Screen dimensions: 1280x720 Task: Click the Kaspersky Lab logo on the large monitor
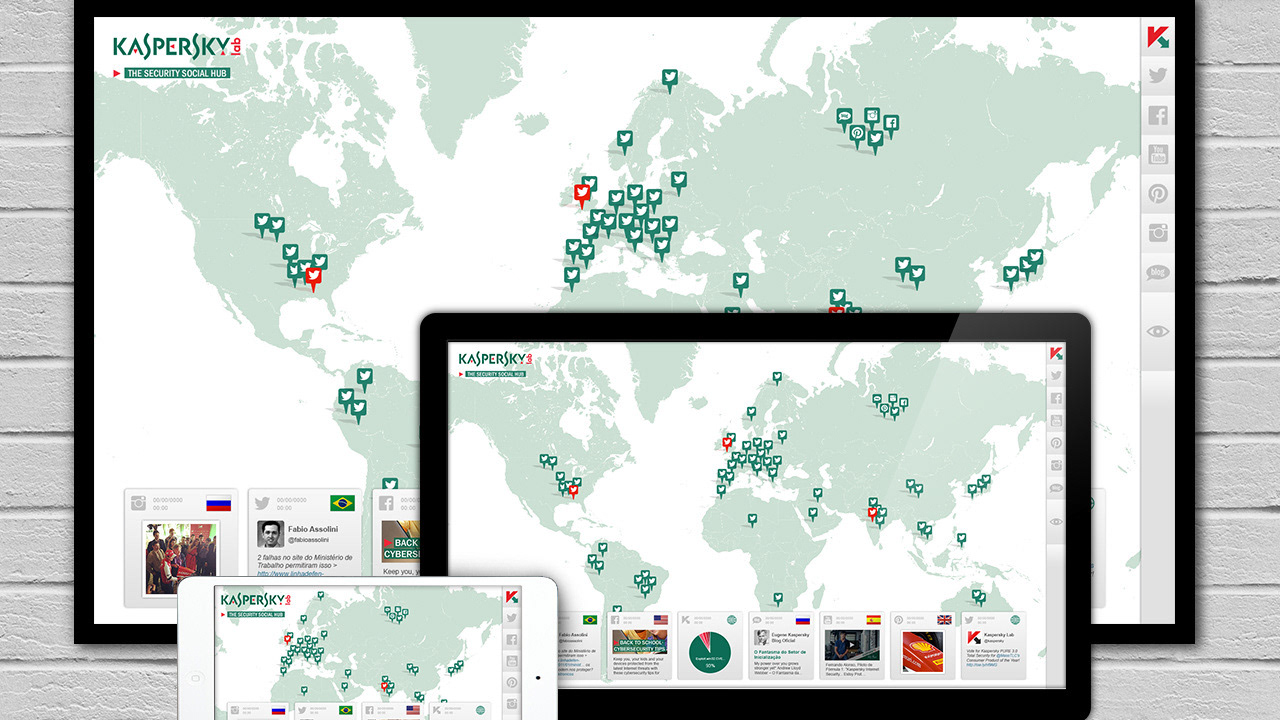tap(177, 47)
